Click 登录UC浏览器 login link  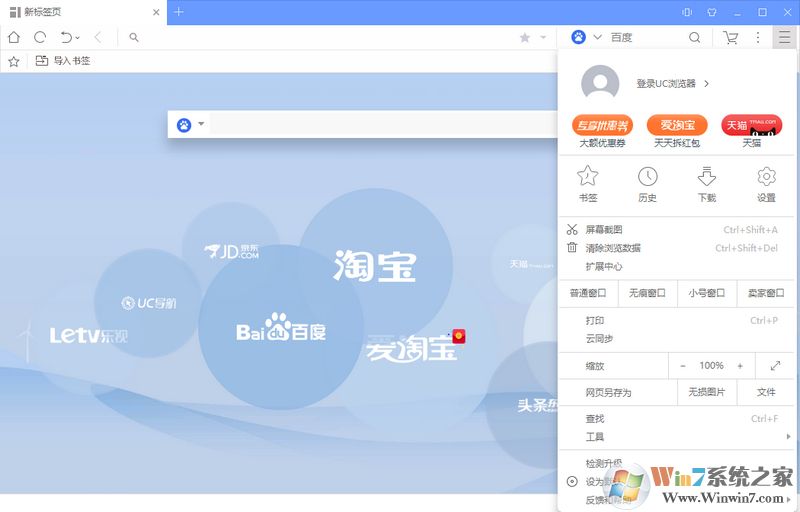(x=672, y=84)
